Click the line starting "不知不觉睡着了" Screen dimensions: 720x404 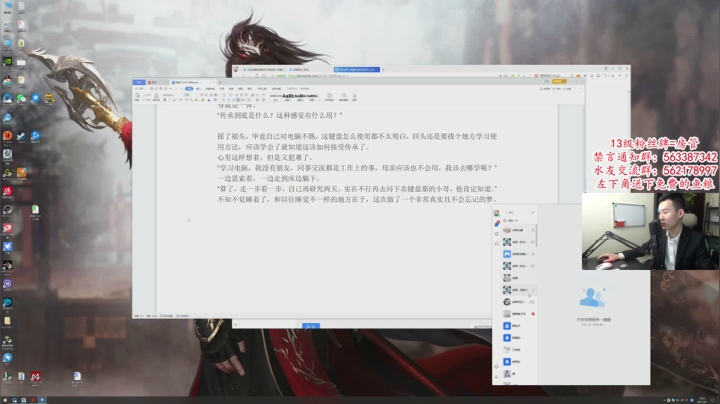pos(357,199)
